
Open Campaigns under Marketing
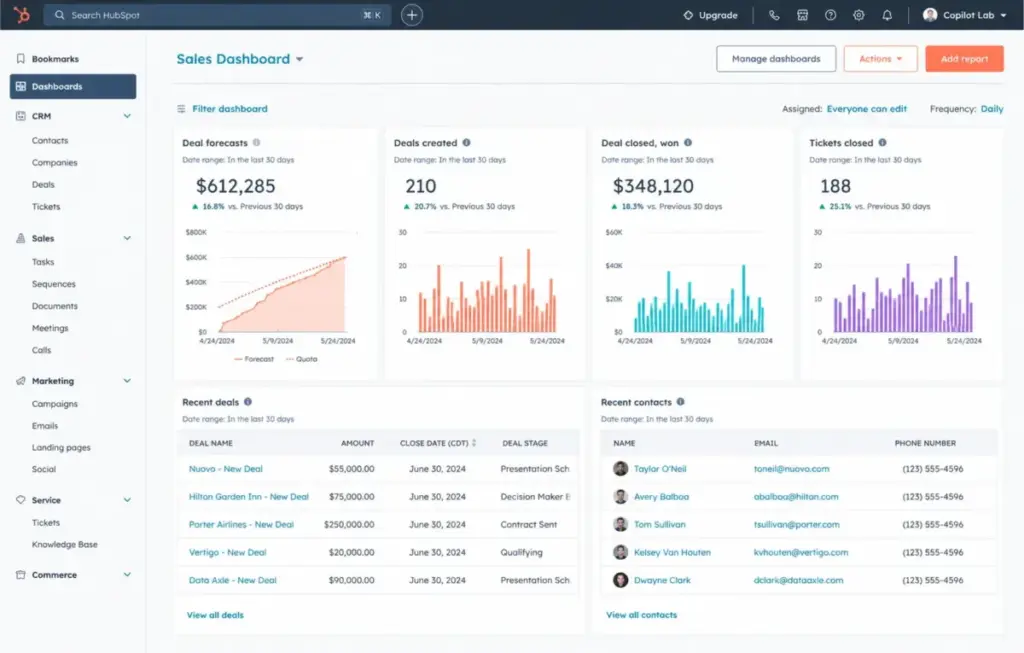pyautogui.click(x=55, y=404)
